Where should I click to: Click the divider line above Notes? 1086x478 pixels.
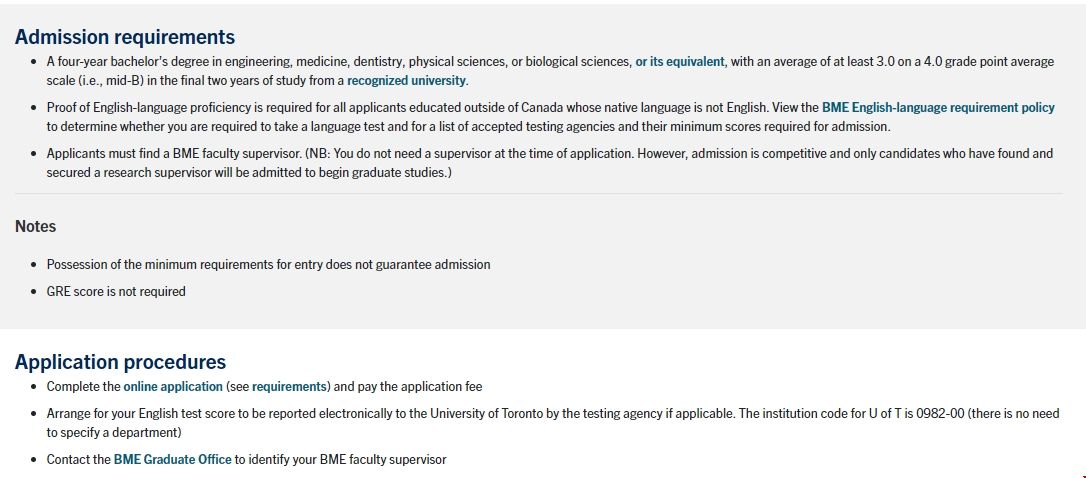[x=538, y=194]
